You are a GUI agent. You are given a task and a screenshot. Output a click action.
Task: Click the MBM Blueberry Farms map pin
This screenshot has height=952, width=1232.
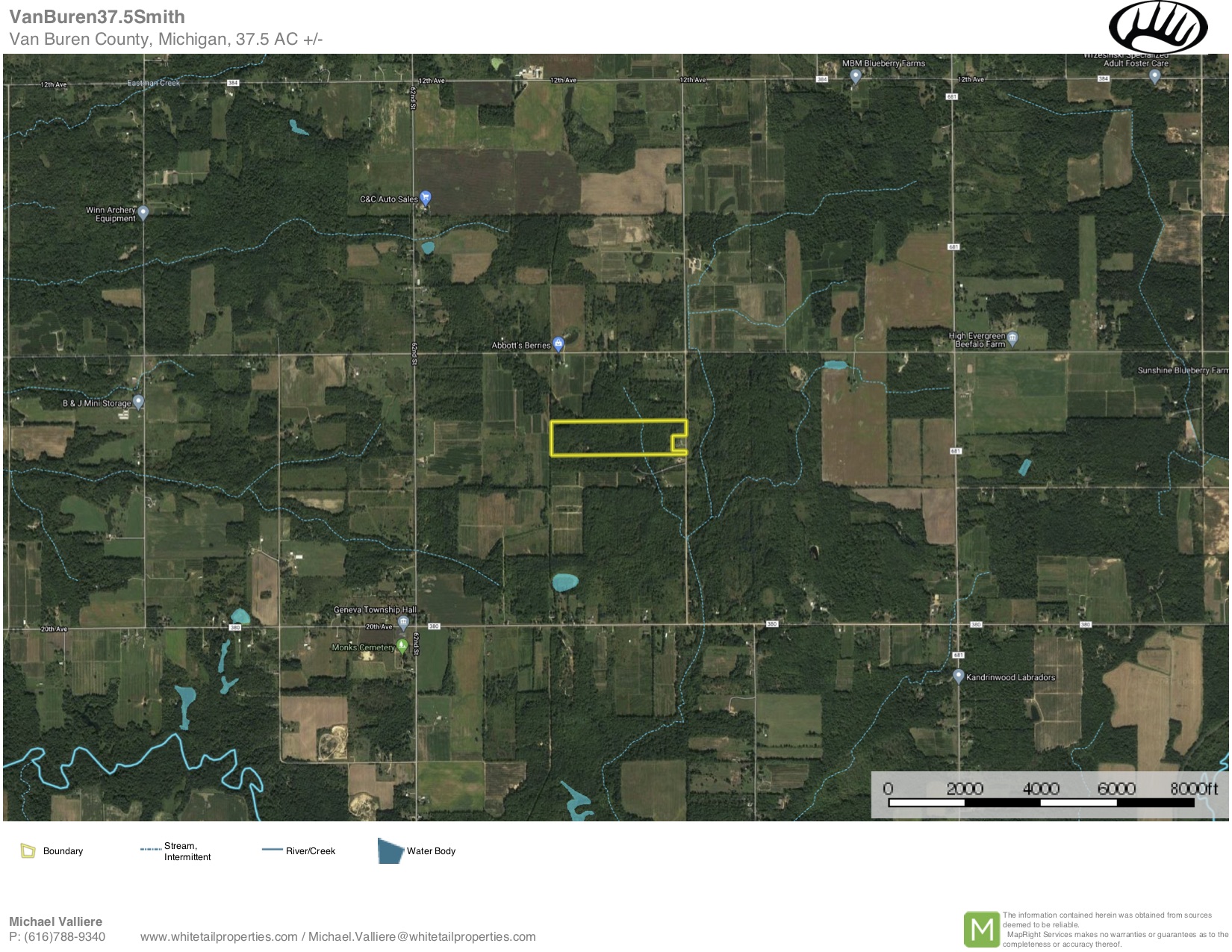click(x=856, y=76)
